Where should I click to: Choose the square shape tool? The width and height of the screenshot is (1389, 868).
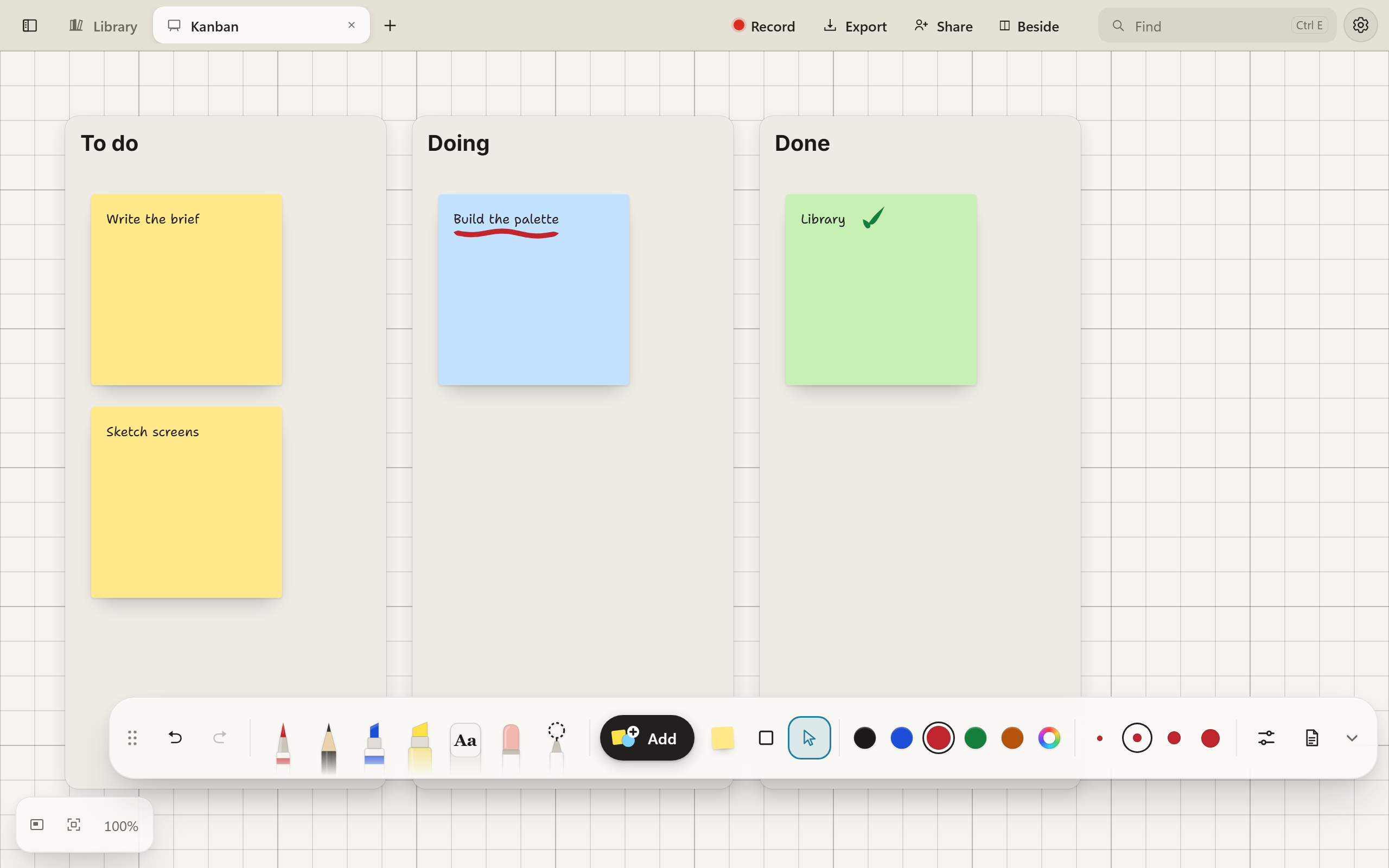click(766, 738)
